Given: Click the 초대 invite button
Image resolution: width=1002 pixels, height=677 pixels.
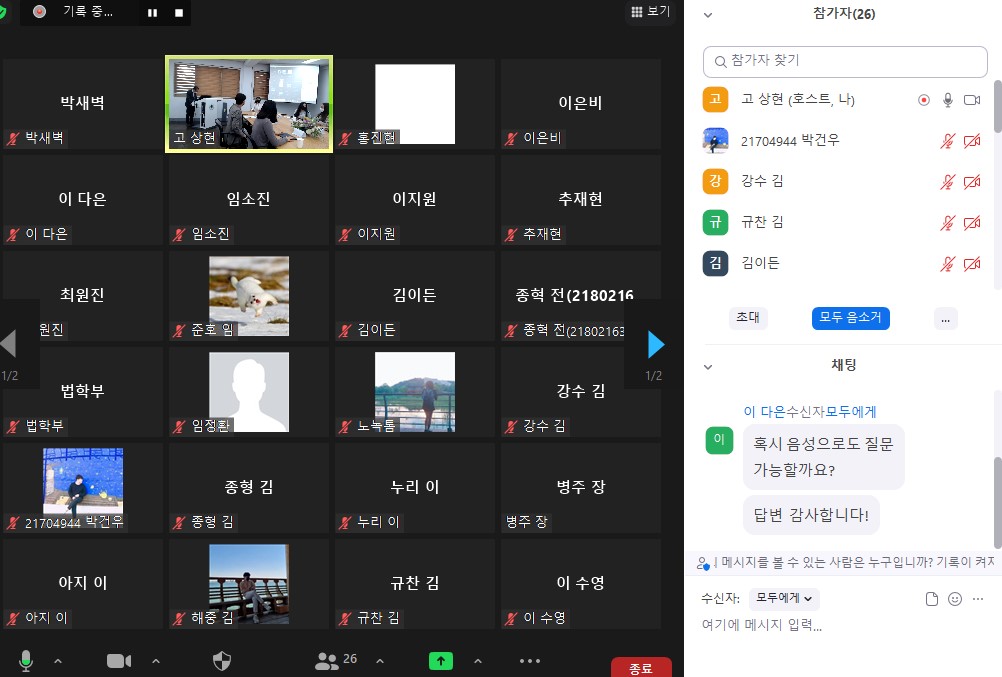Looking at the screenshot, I should 748,318.
